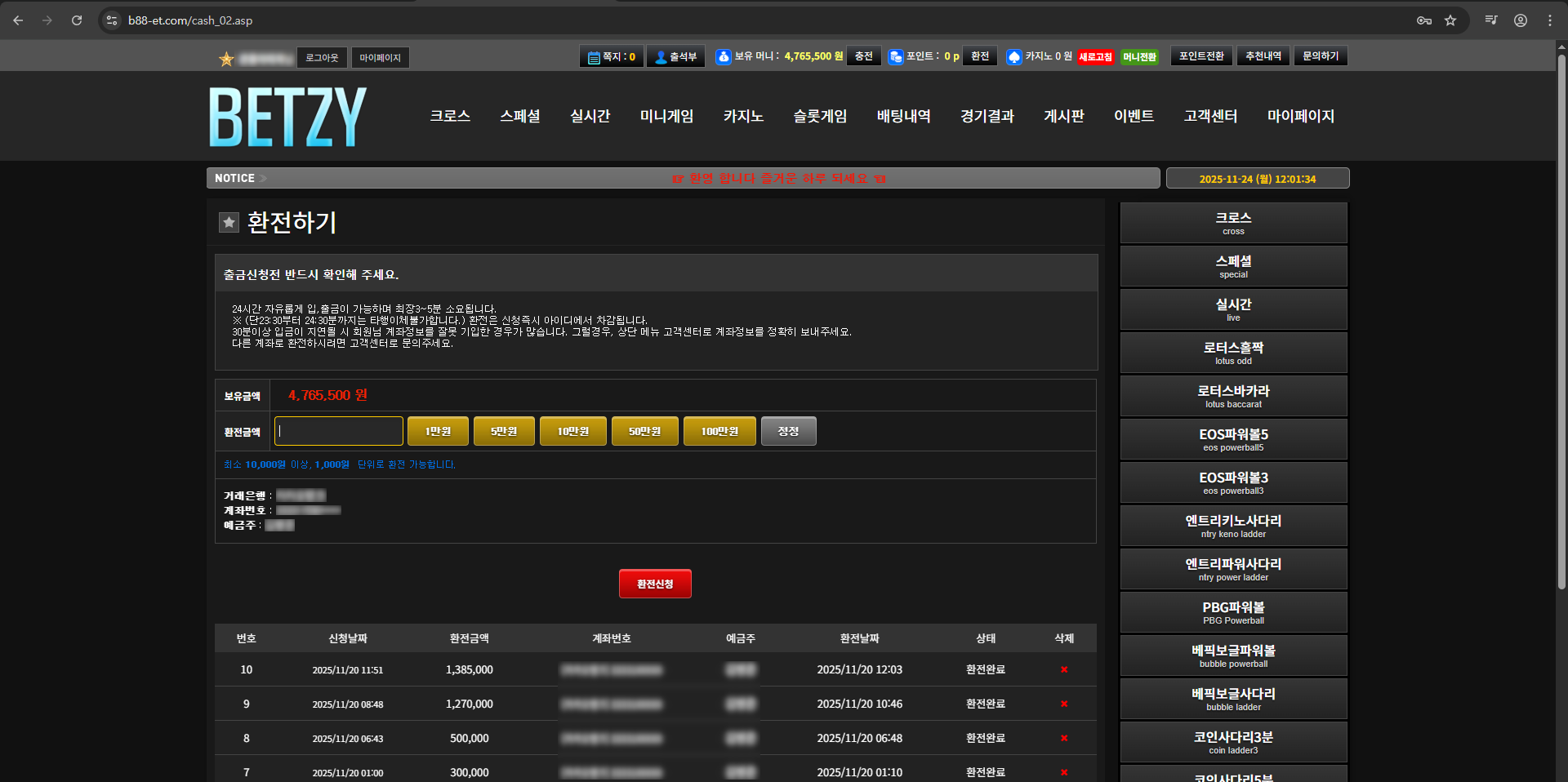Click the browser back arrow
This screenshot has width=1568, height=782.
tap(18, 20)
